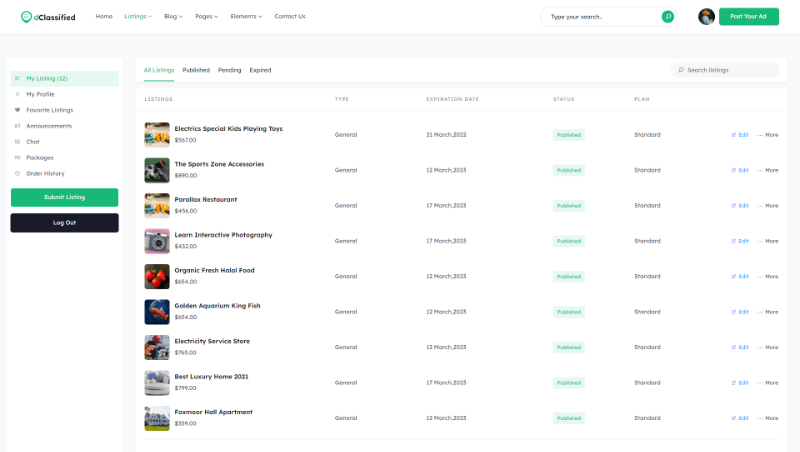Screen dimensions: 800x452
Task: Switch to the Published tab
Action: [196, 70]
